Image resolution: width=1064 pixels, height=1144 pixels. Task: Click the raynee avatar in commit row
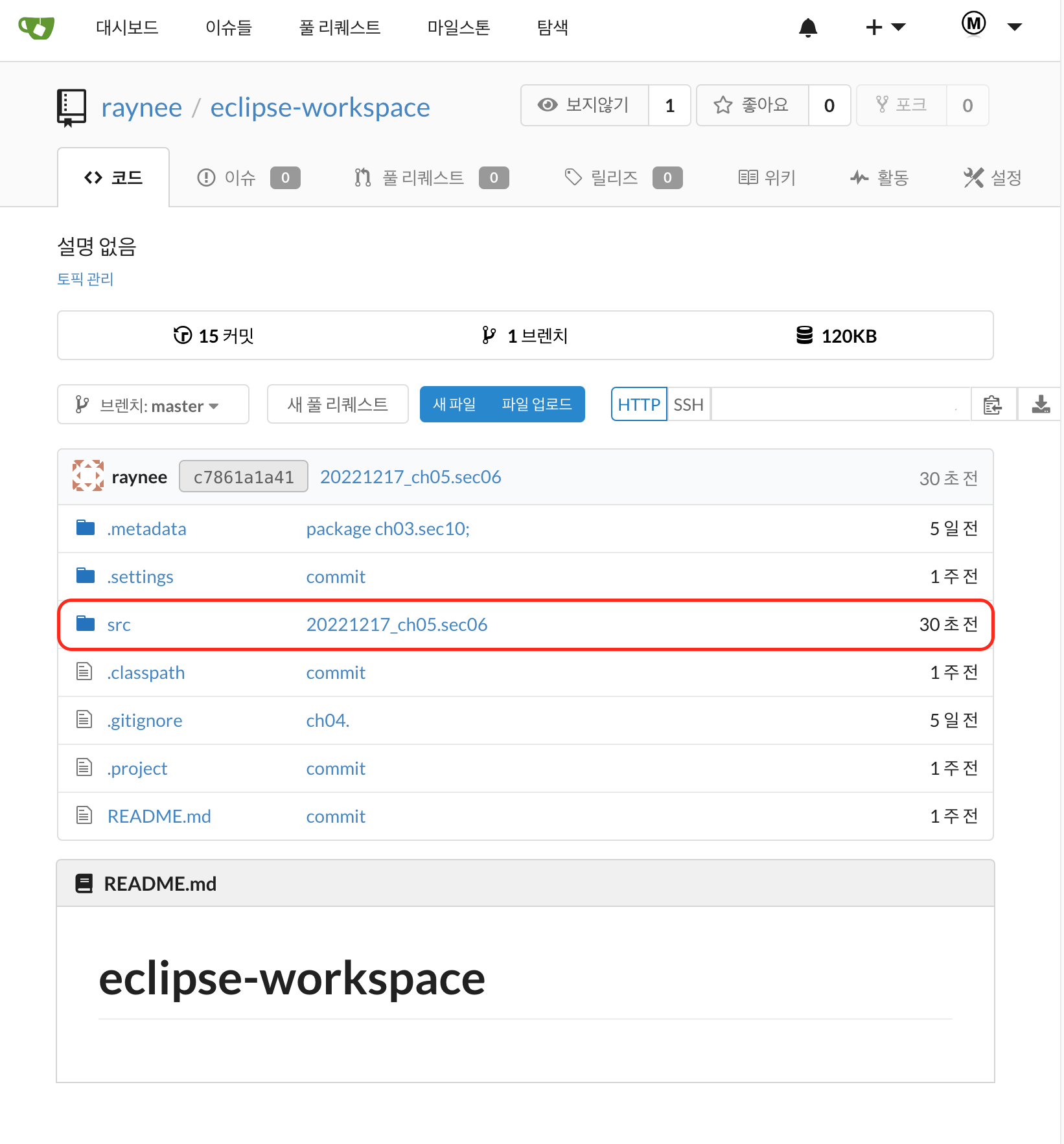click(88, 476)
